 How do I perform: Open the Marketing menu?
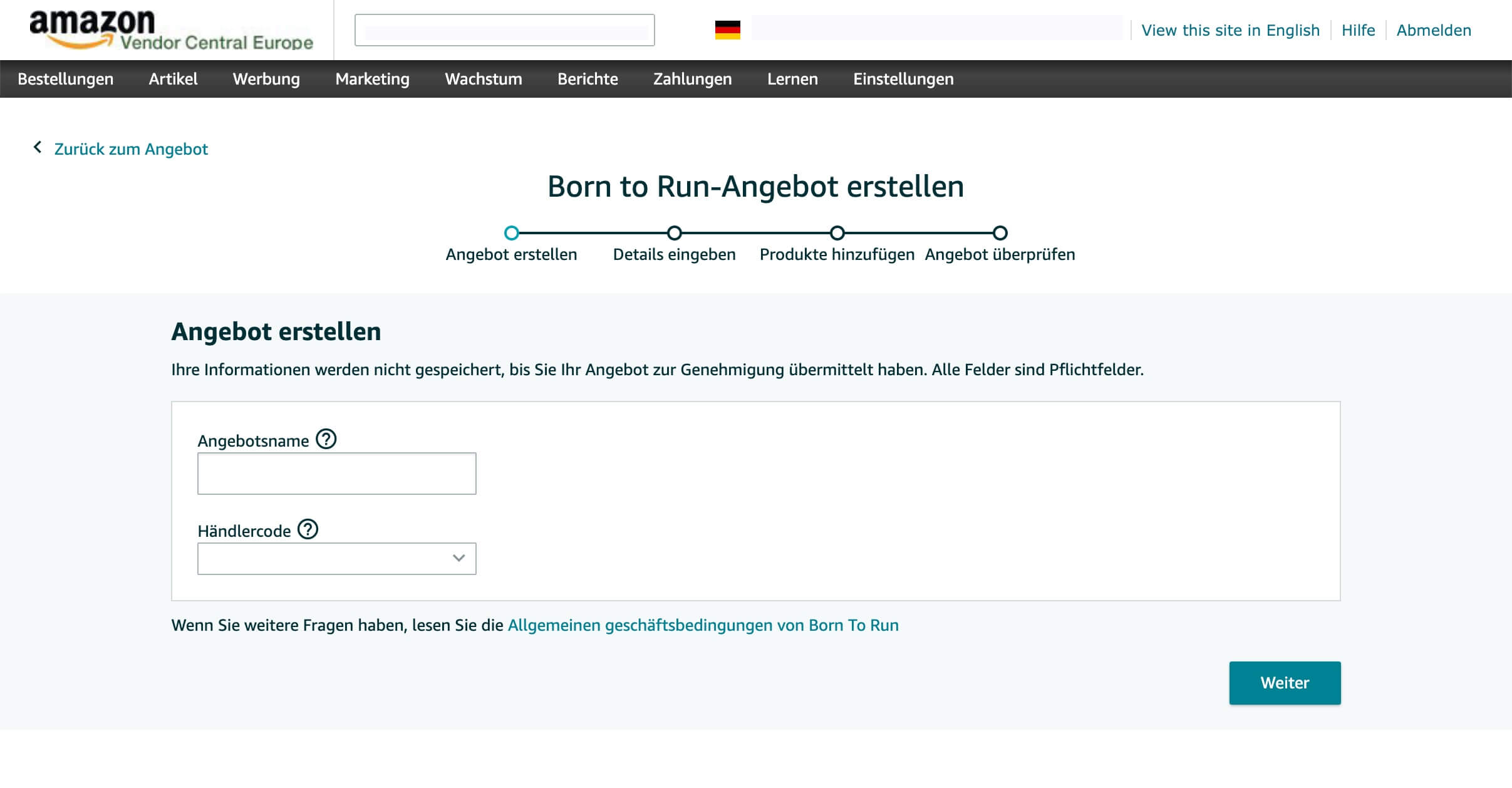click(372, 79)
